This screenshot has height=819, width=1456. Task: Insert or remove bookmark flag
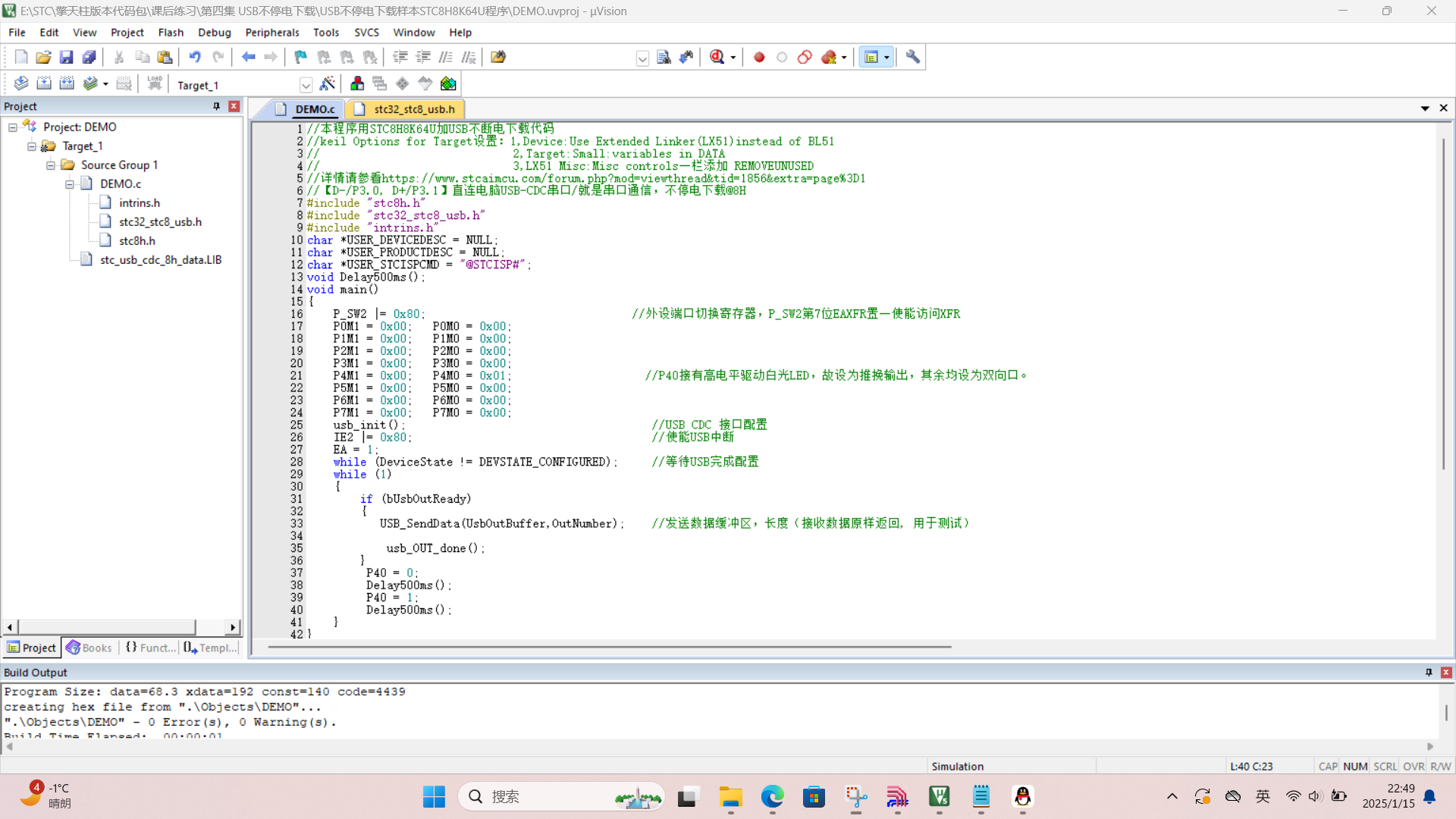(x=301, y=57)
